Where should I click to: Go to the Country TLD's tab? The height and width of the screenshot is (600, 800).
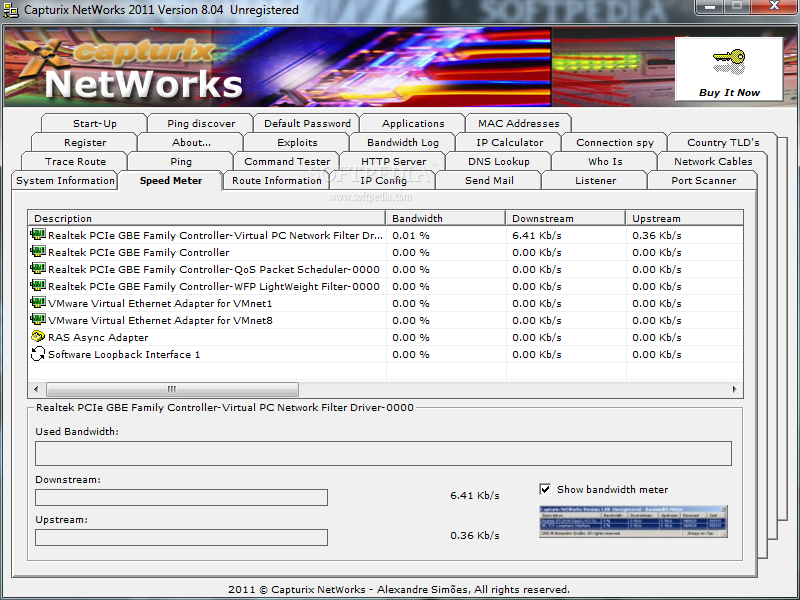[722, 142]
